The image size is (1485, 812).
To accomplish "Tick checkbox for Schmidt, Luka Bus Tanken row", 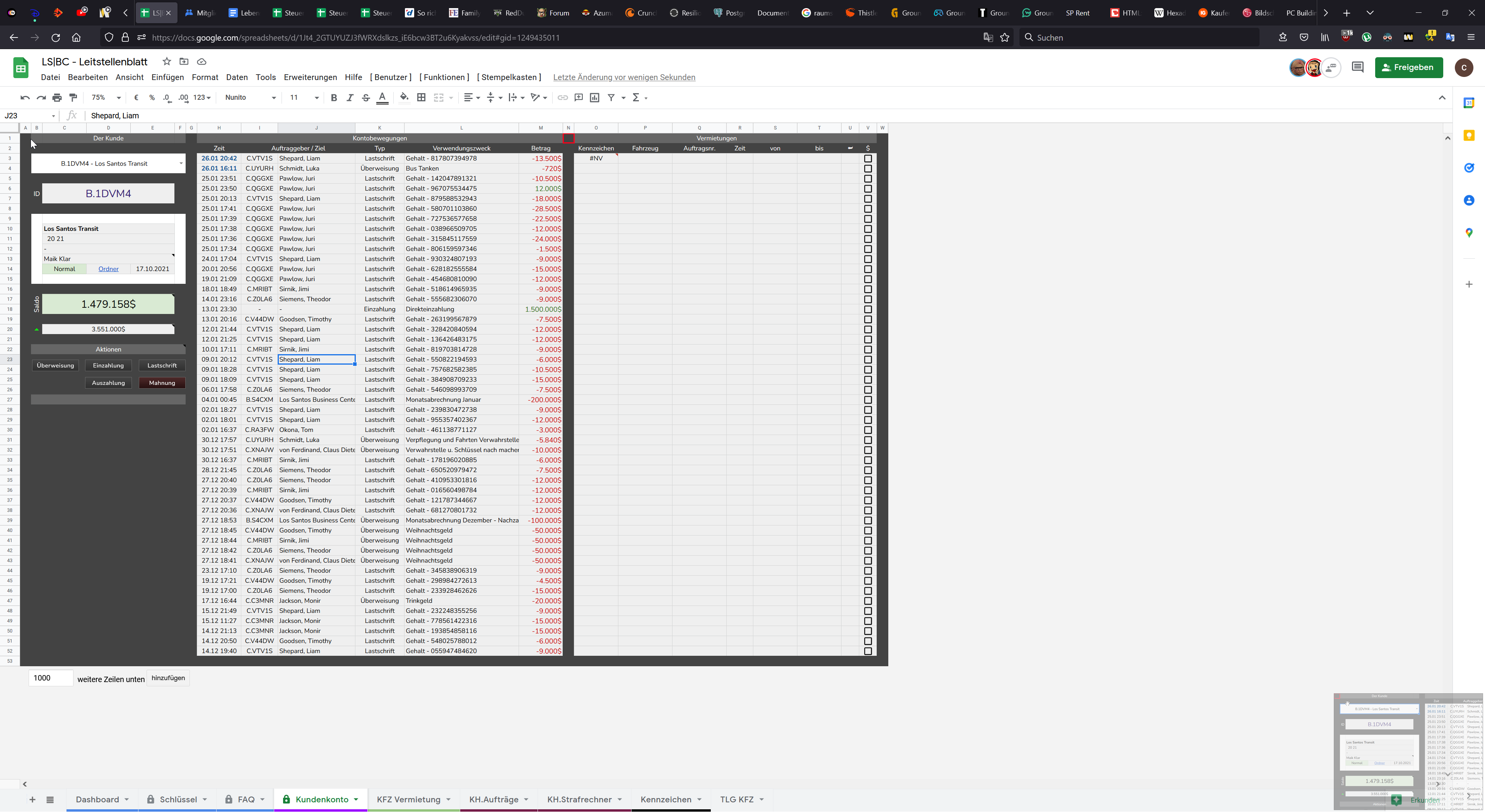I will click(867, 168).
